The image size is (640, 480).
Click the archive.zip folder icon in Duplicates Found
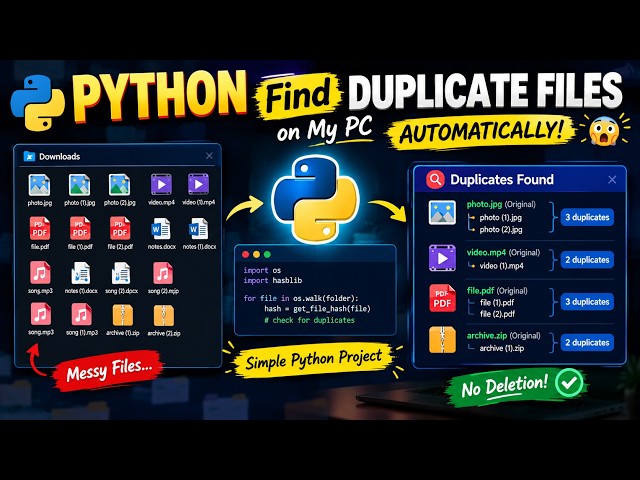pos(442,339)
